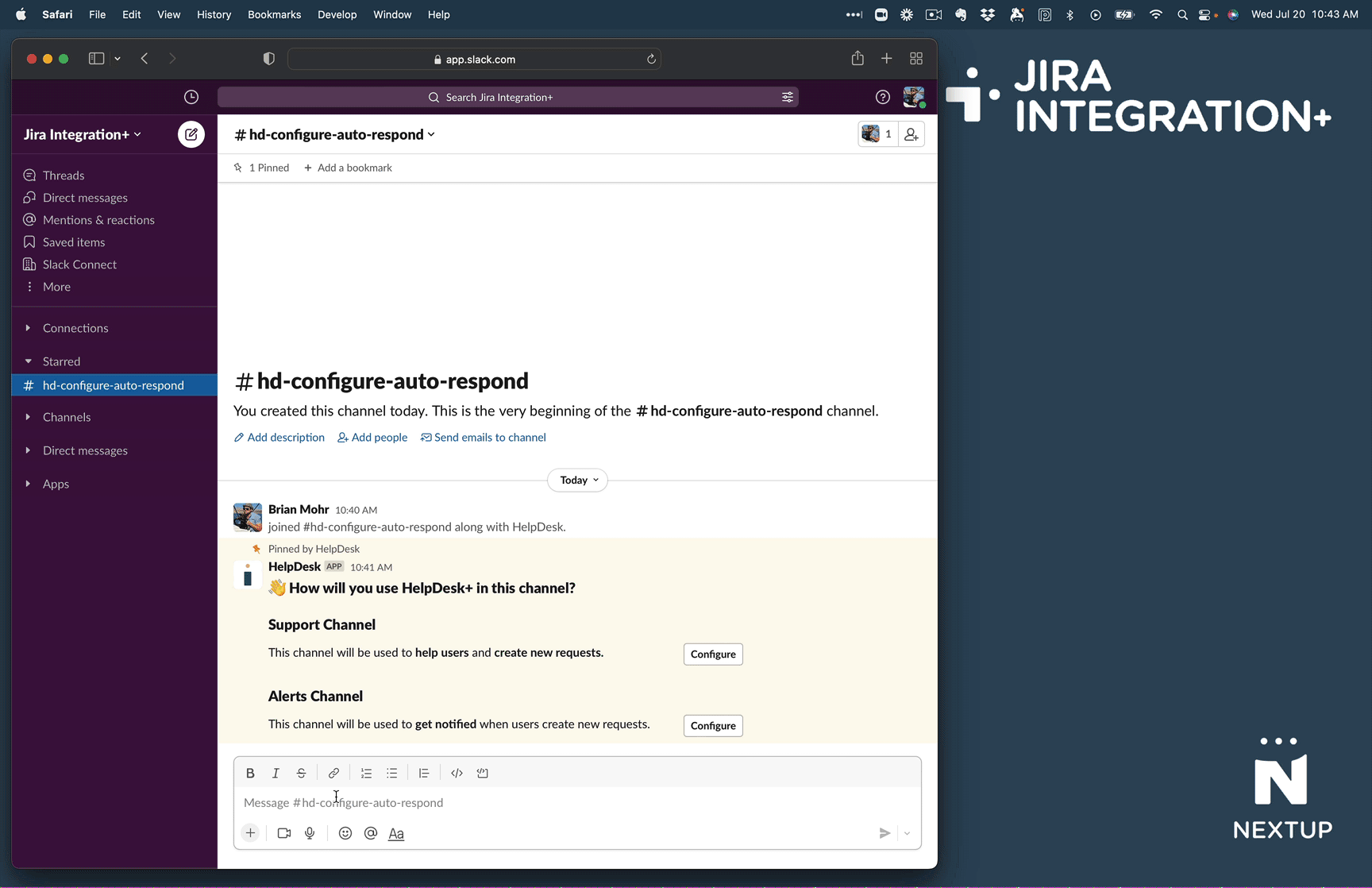Viewport: 1372px width, 888px height.
Task: Configure the Alerts Channel
Action: (x=713, y=726)
